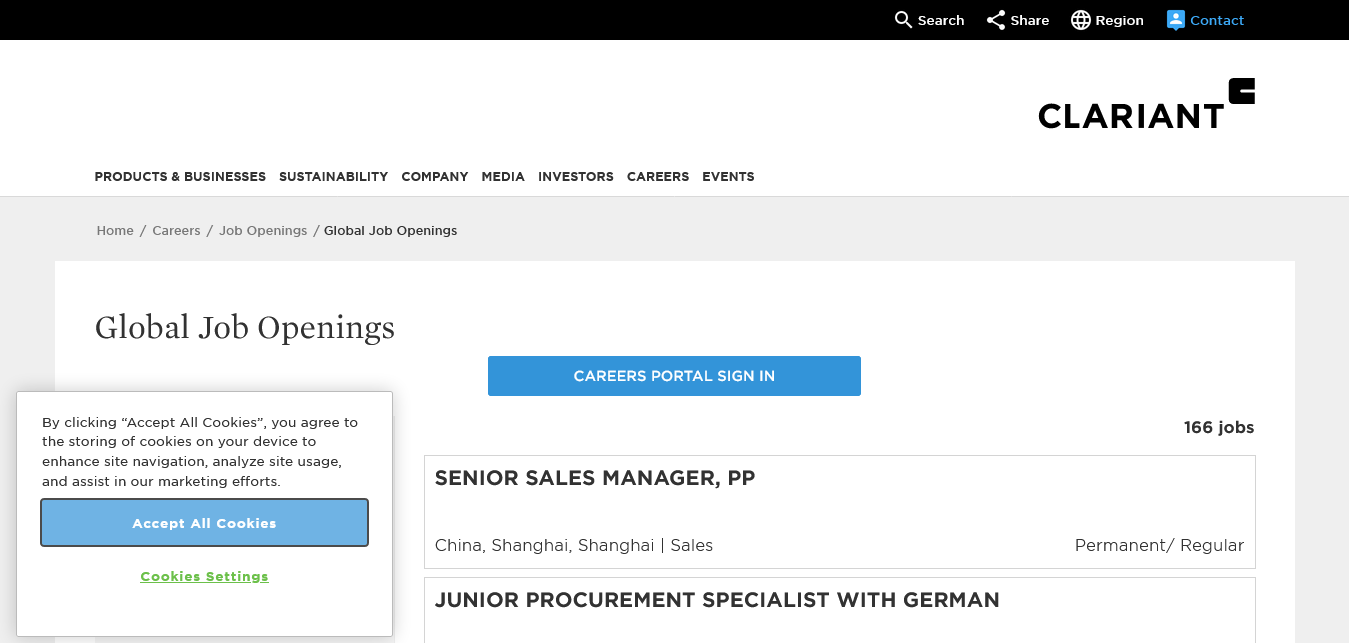
Task: Go to Careers breadcrumb link
Action: [176, 231]
